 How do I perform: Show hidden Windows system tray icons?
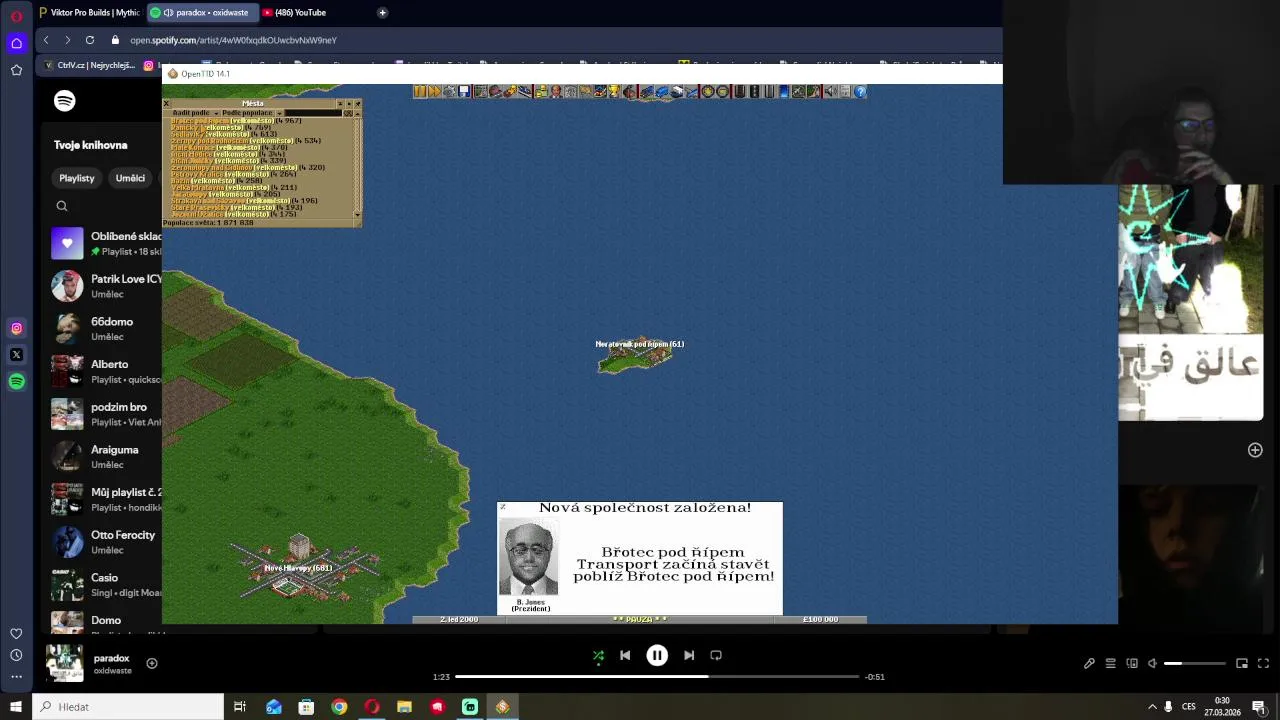[1152, 707]
